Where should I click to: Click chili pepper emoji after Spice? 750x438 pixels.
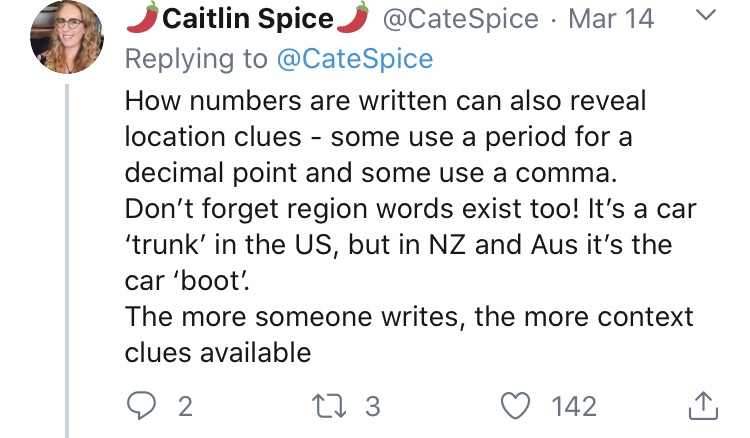pyautogui.click(x=353, y=17)
